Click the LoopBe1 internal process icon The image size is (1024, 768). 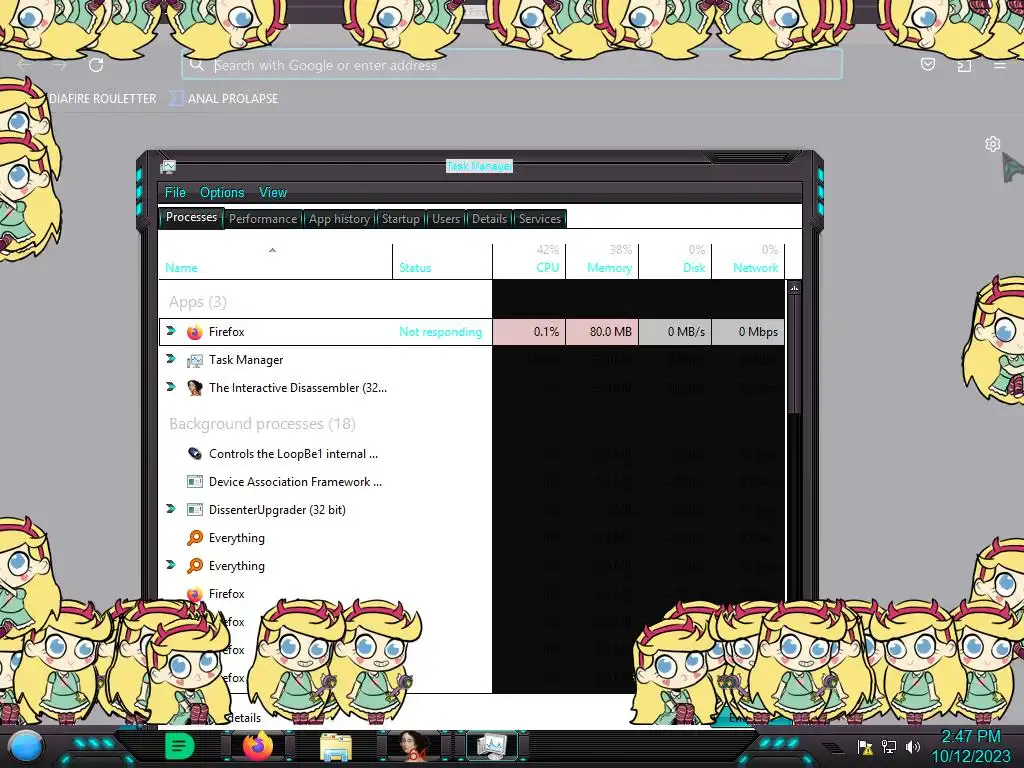[195, 454]
